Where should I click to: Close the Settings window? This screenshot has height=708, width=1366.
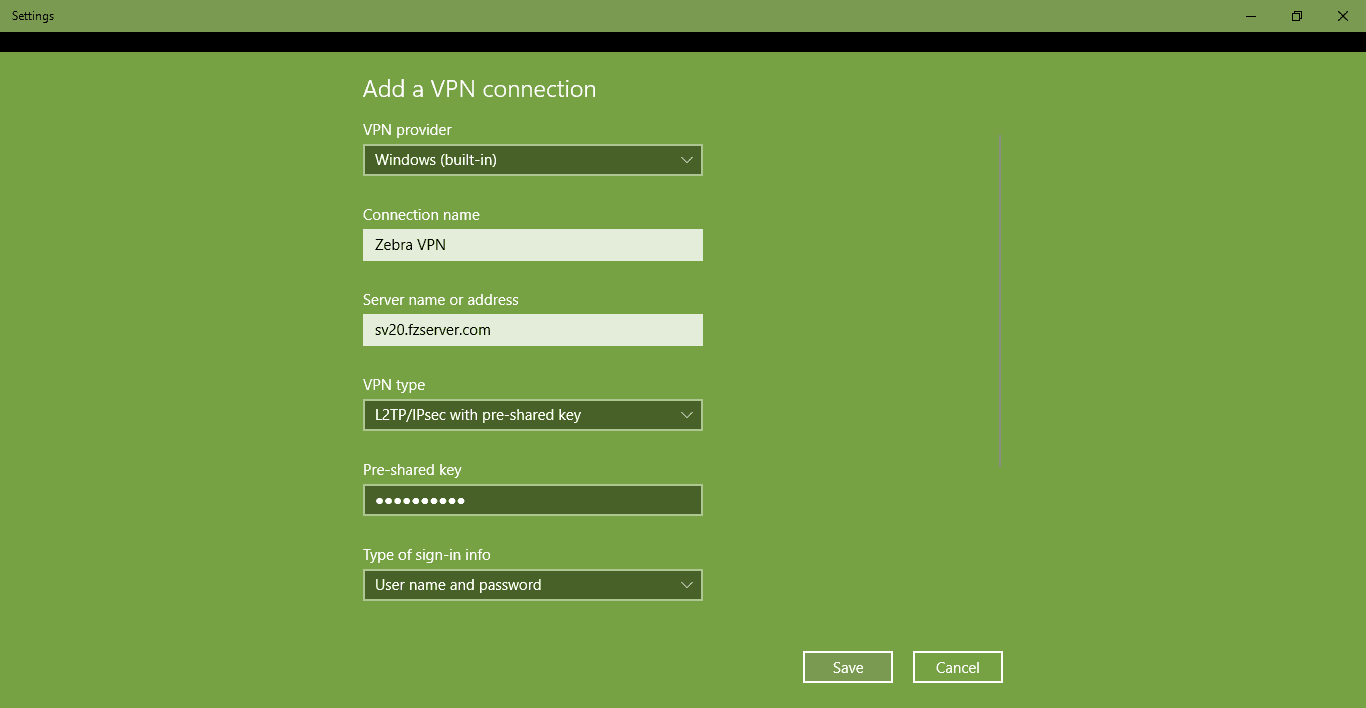point(1343,16)
